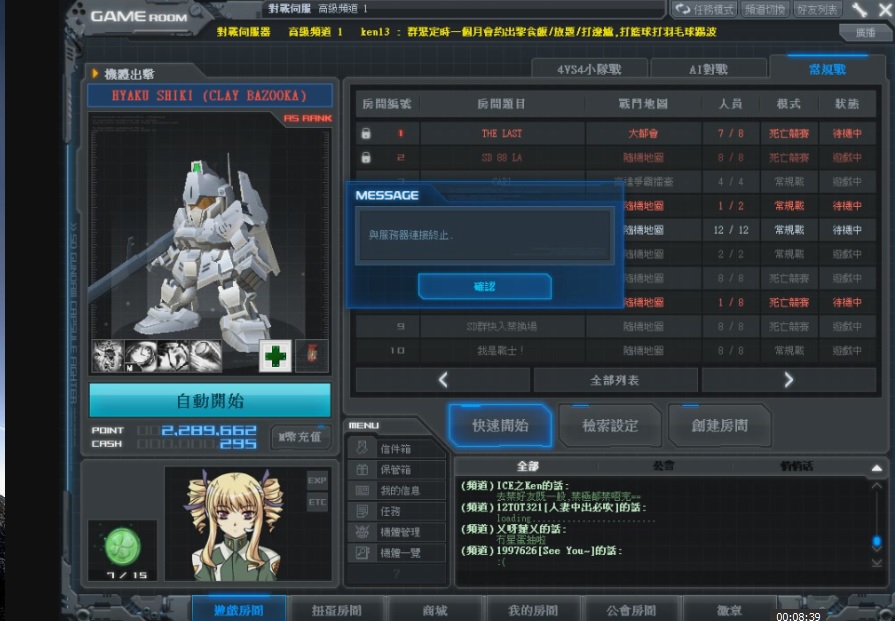Click the 頻道切換 channel switch button
The image size is (895, 621).
click(764, 9)
